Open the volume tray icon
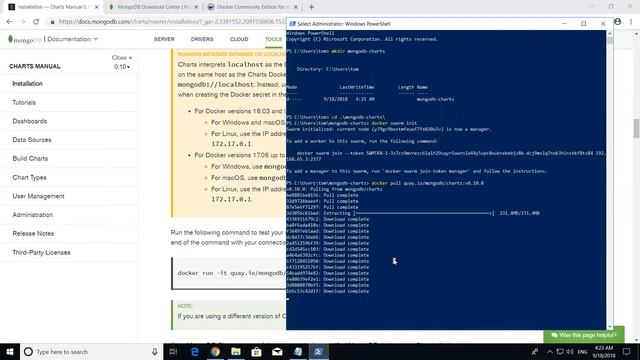Image resolution: width=640 pixels, height=360 pixels. click(x=570, y=351)
